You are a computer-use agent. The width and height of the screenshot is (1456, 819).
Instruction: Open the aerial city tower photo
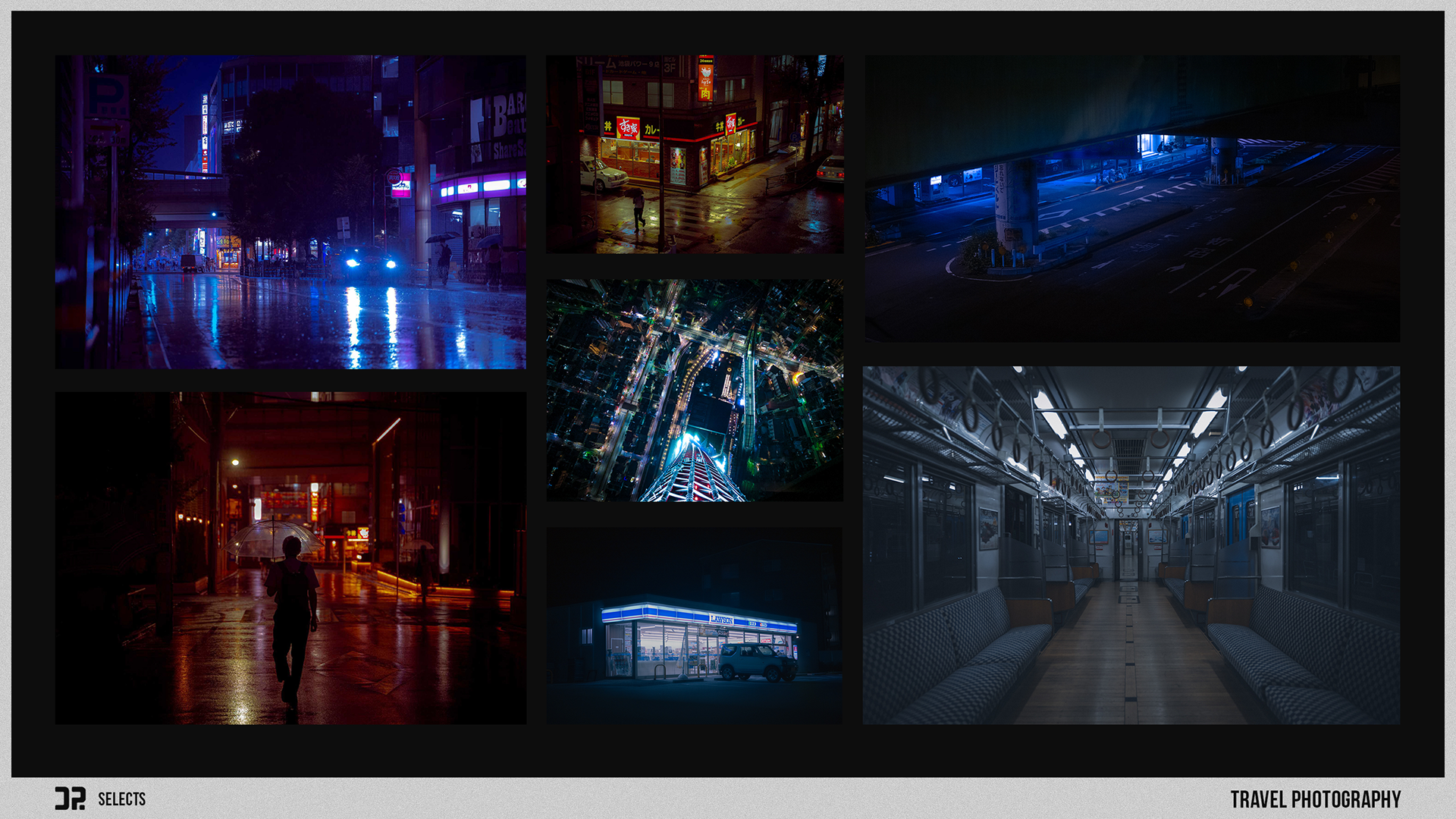695,390
